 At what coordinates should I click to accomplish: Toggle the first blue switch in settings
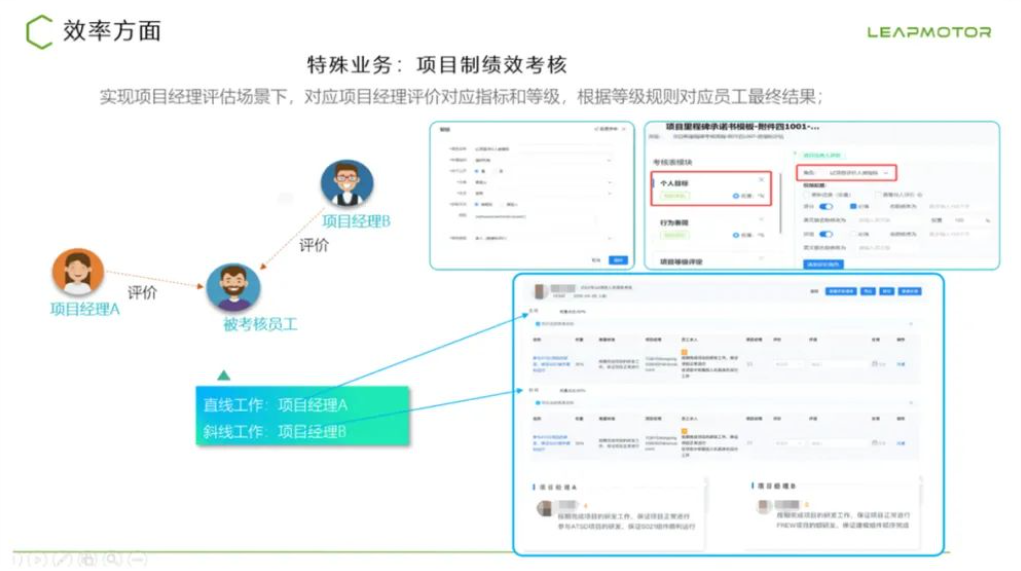[826, 206]
